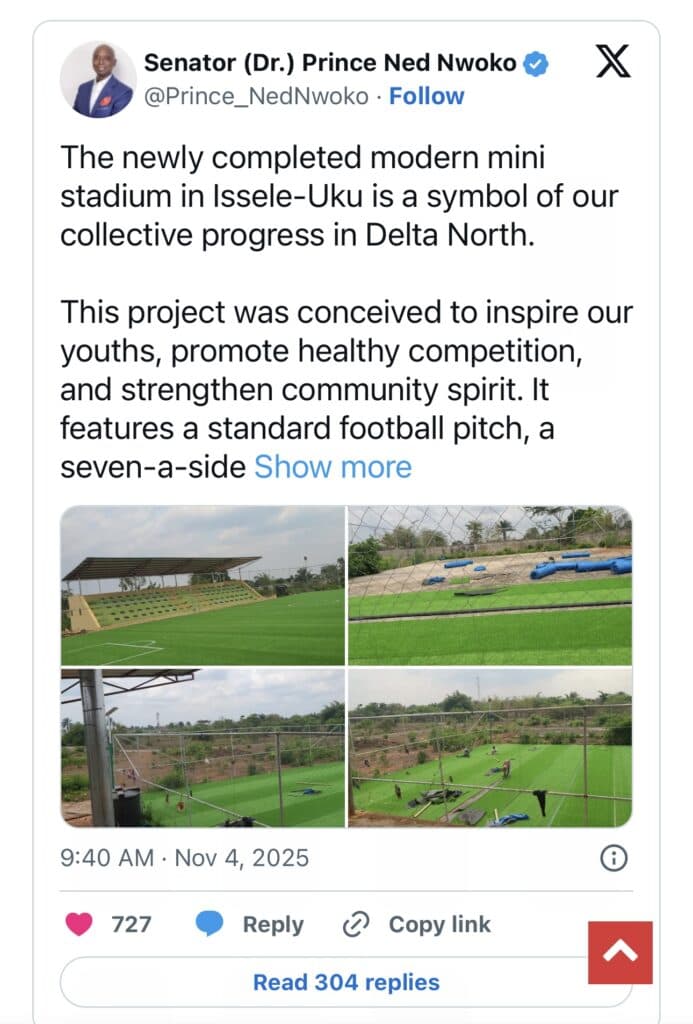Image resolution: width=693 pixels, height=1024 pixels.
Task: Like the tweet with heart icon
Action: coord(79,924)
